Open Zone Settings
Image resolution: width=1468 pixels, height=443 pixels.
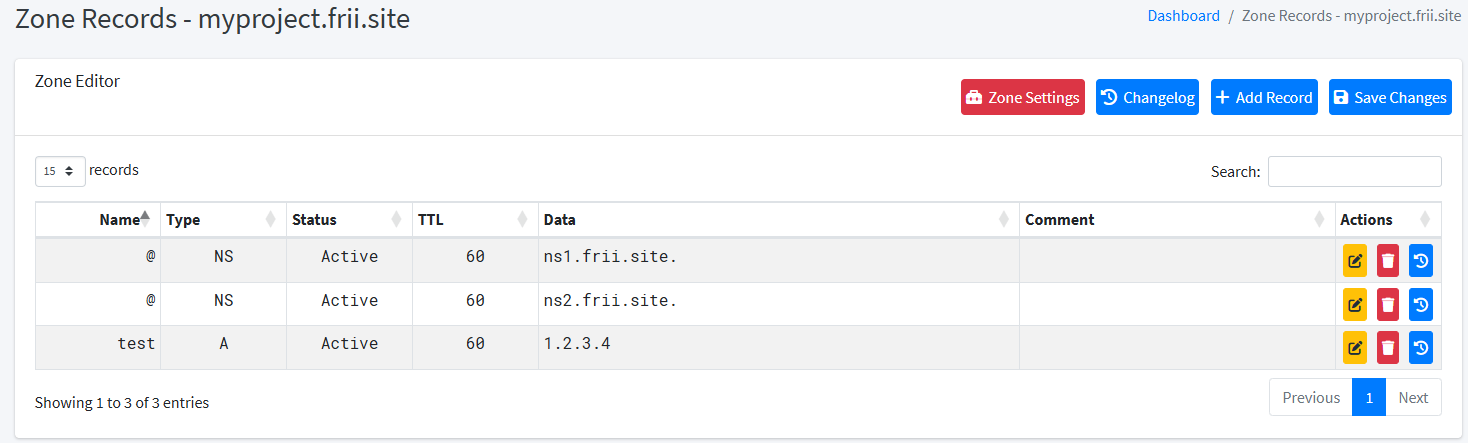click(x=1022, y=97)
